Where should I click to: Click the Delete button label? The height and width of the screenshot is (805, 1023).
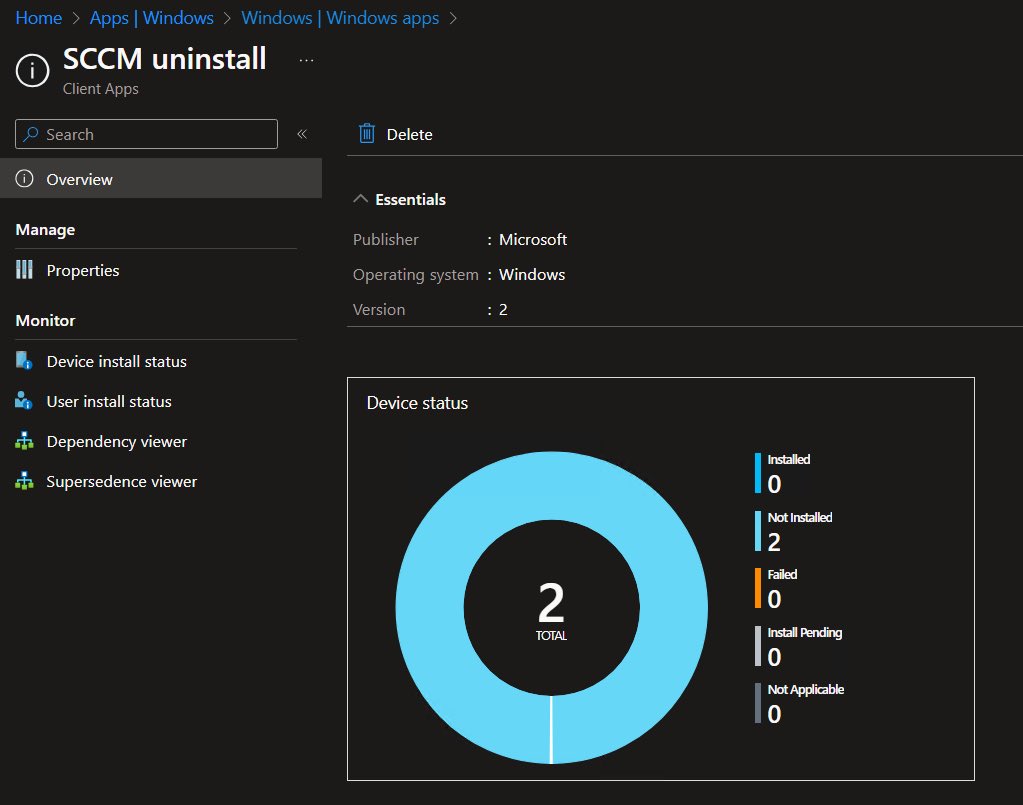click(409, 134)
